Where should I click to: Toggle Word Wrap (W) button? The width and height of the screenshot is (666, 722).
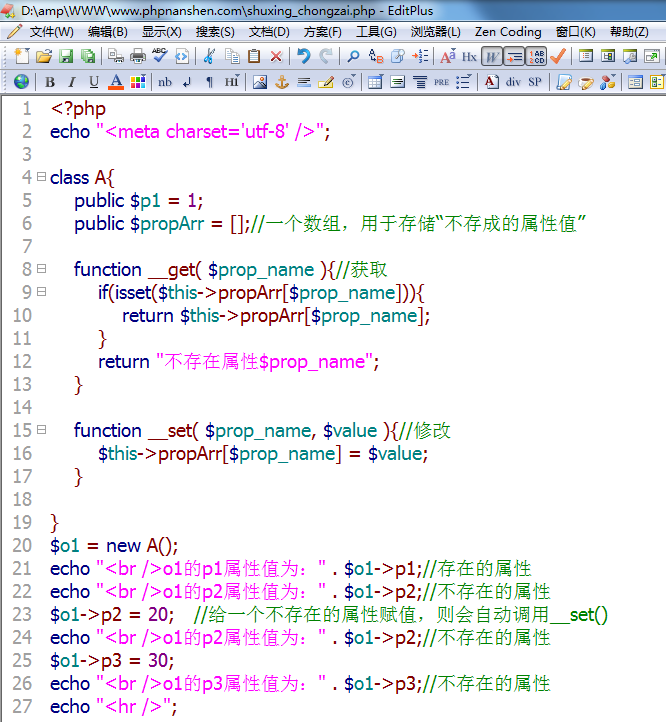pyautogui.click(x=491, y=56)
